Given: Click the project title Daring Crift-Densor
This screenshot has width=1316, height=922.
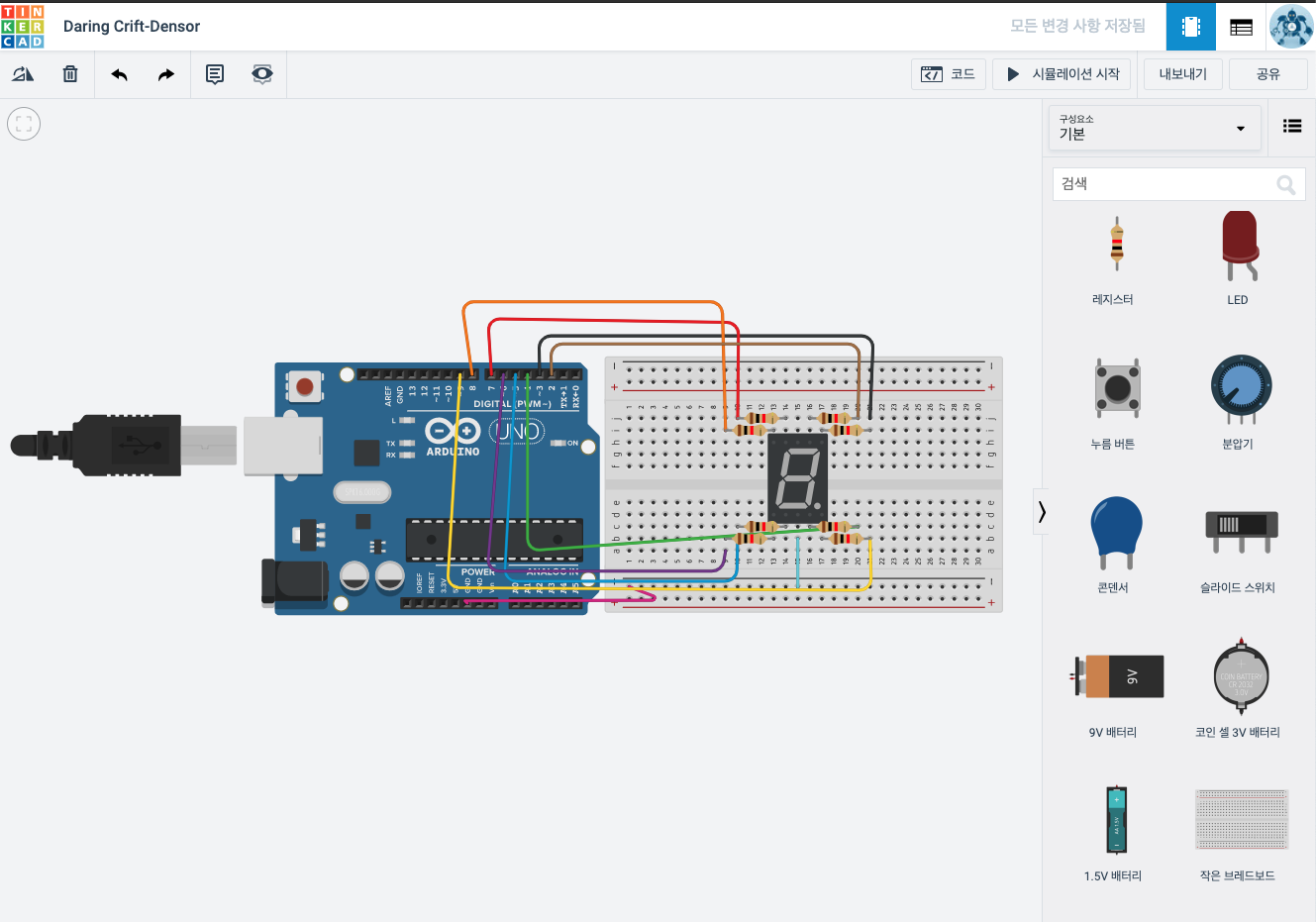Looking at the screenshot, I should coord(132,27).
